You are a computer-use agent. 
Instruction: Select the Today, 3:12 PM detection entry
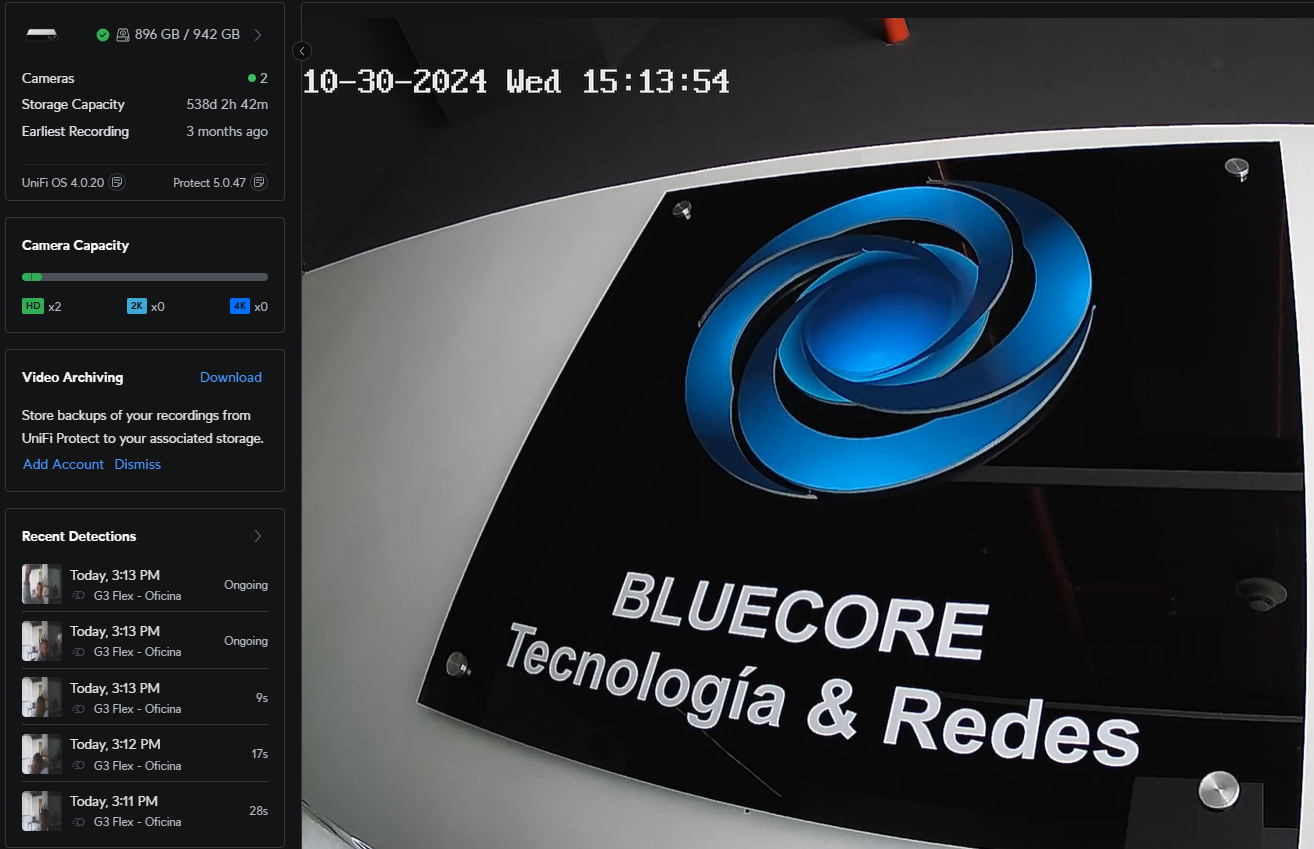145,754
